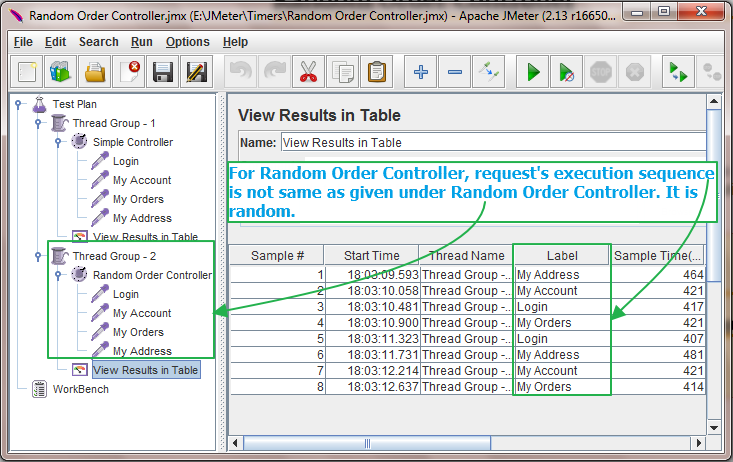The image size is (733, 462).
Task: Select My Address under Random Order Controller
Action: [142, 351]
